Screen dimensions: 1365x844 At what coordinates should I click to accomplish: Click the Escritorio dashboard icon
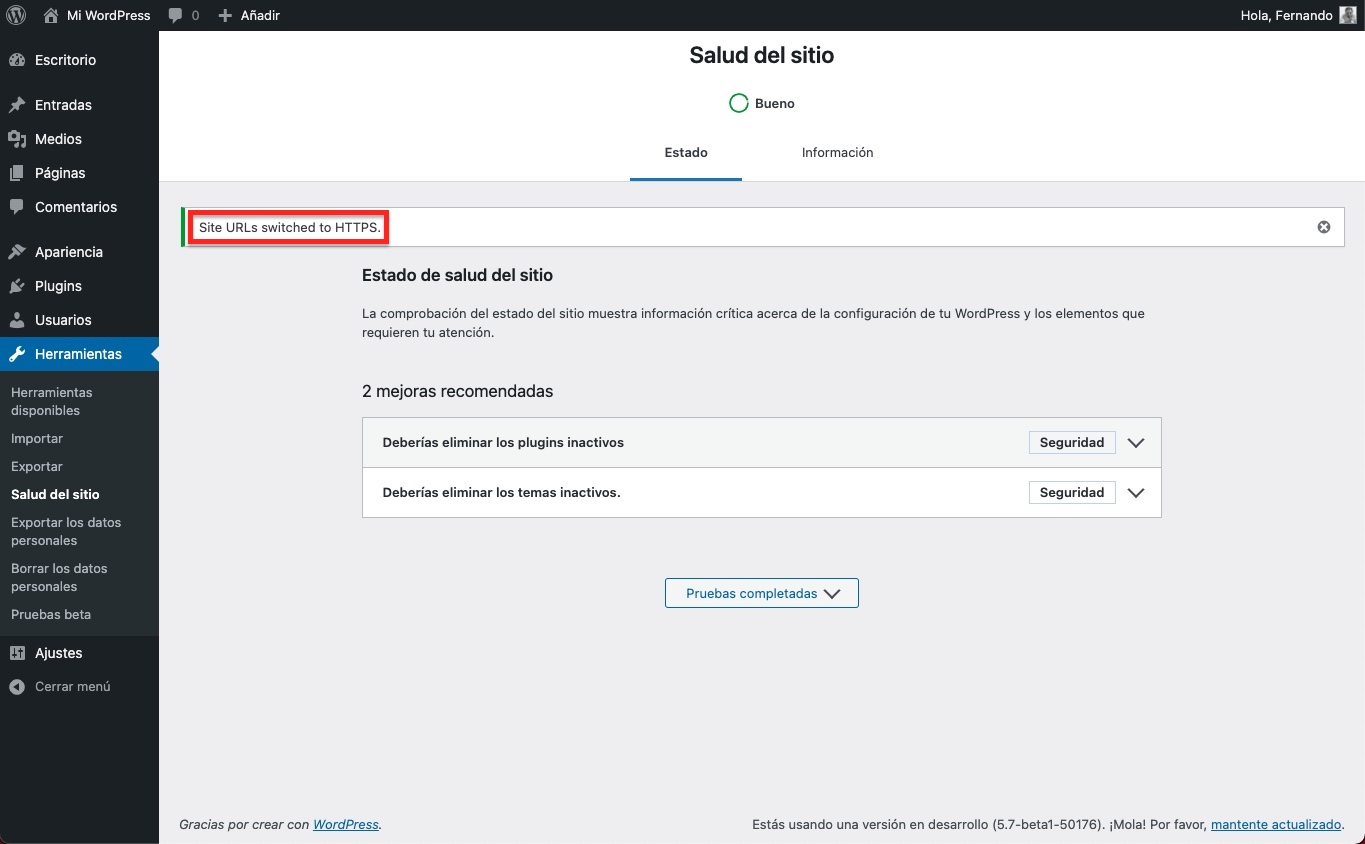(17, 60)
